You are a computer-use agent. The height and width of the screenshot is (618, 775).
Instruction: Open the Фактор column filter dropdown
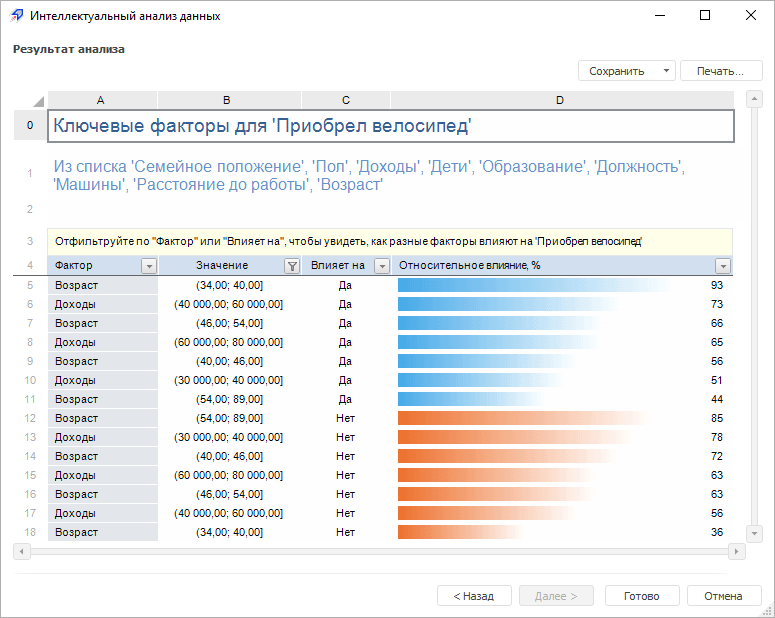(x=149, y=266)
